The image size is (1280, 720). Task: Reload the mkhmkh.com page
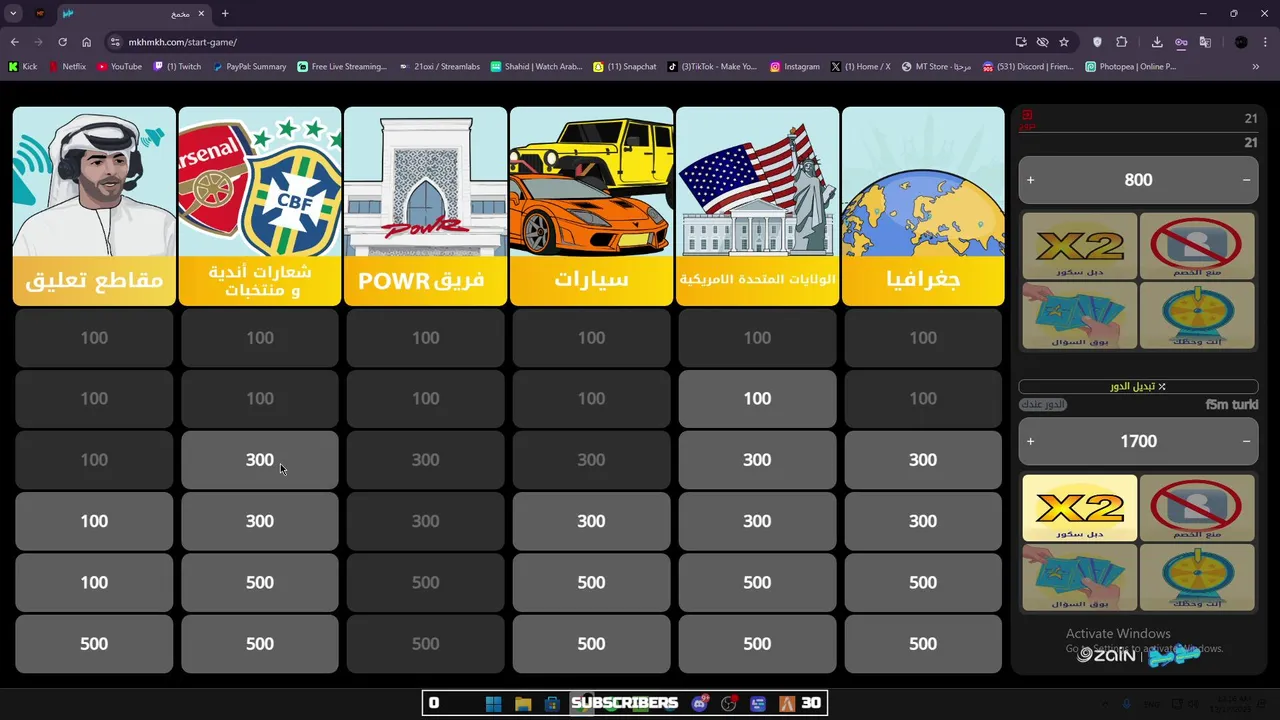[62, 42]
